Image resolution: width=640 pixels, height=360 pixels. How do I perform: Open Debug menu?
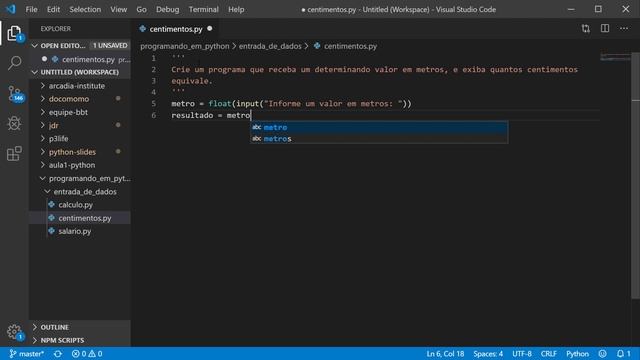tap(167, 9)
